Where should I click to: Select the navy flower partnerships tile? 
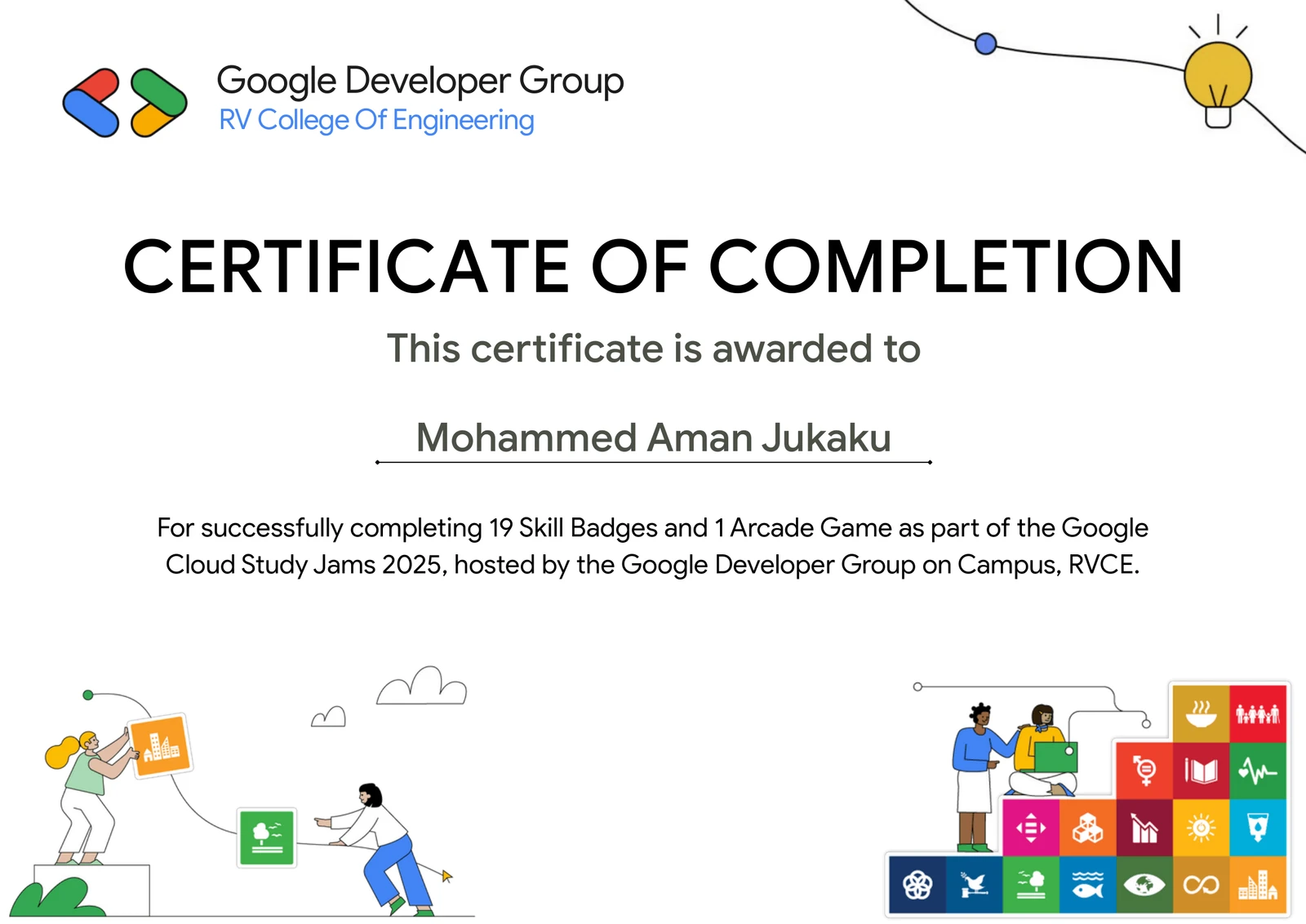(917, 885)
